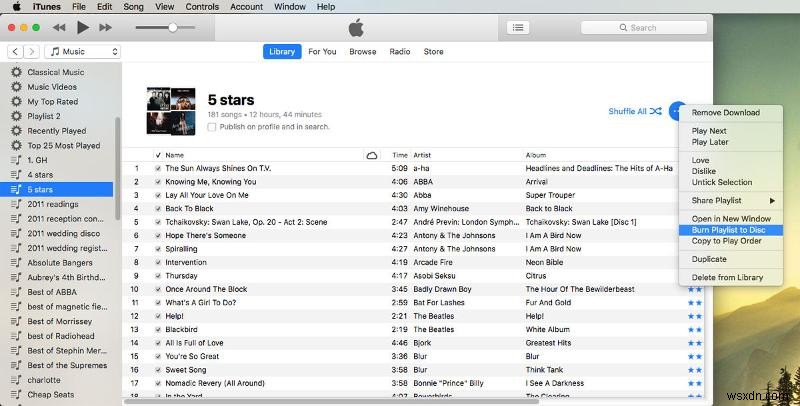Enable Publish on profile and in search

(212, 127)
